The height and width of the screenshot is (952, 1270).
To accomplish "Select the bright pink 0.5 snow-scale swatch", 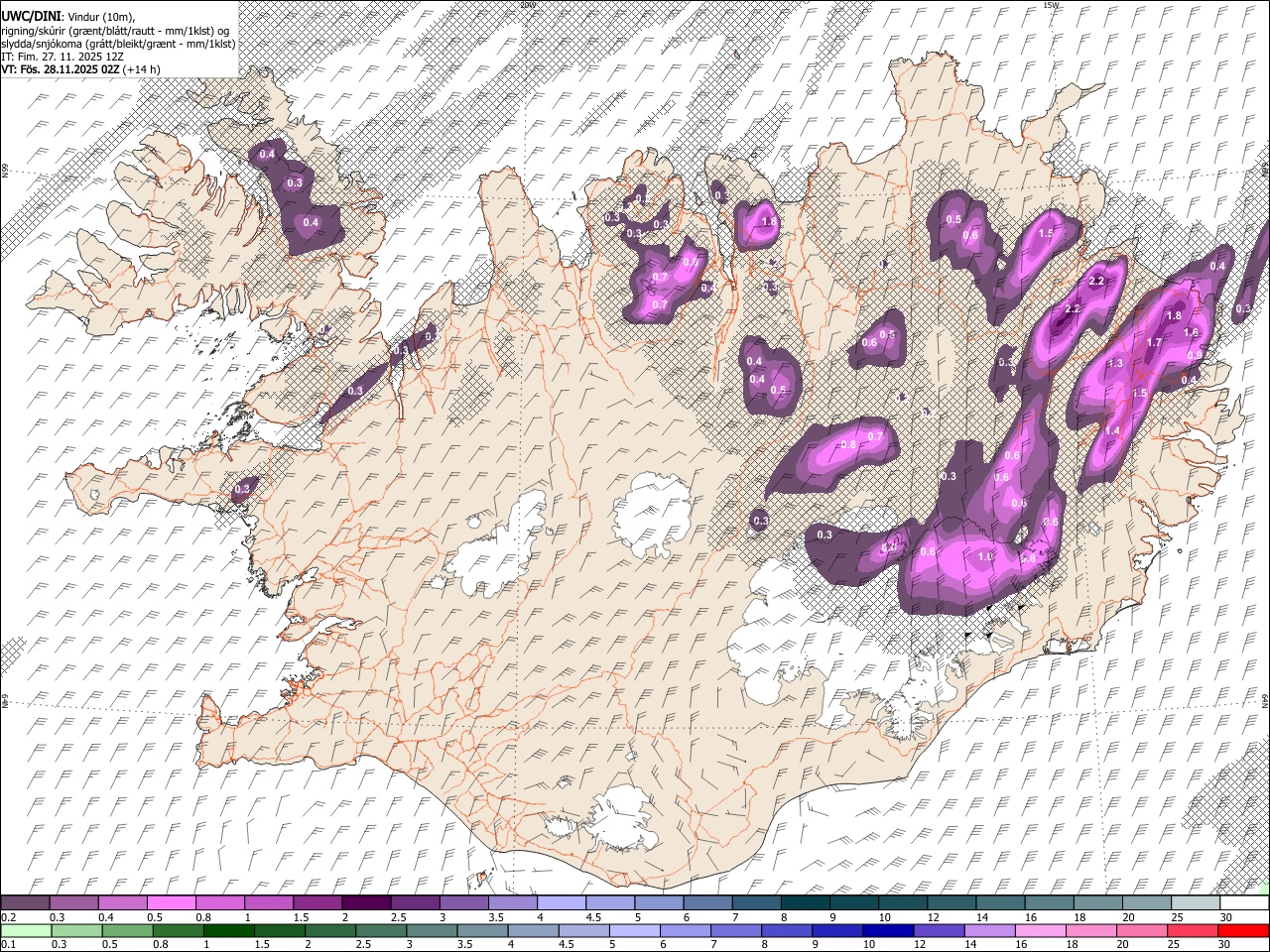I will click(172, 903).
